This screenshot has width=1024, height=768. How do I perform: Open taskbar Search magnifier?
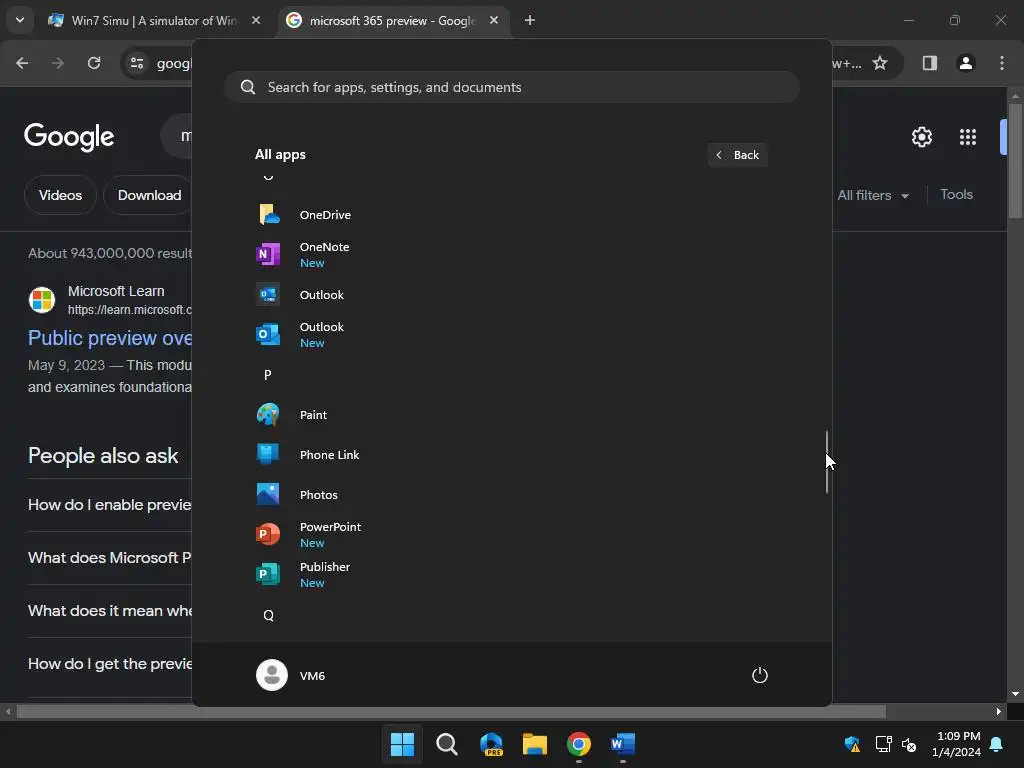447,744
